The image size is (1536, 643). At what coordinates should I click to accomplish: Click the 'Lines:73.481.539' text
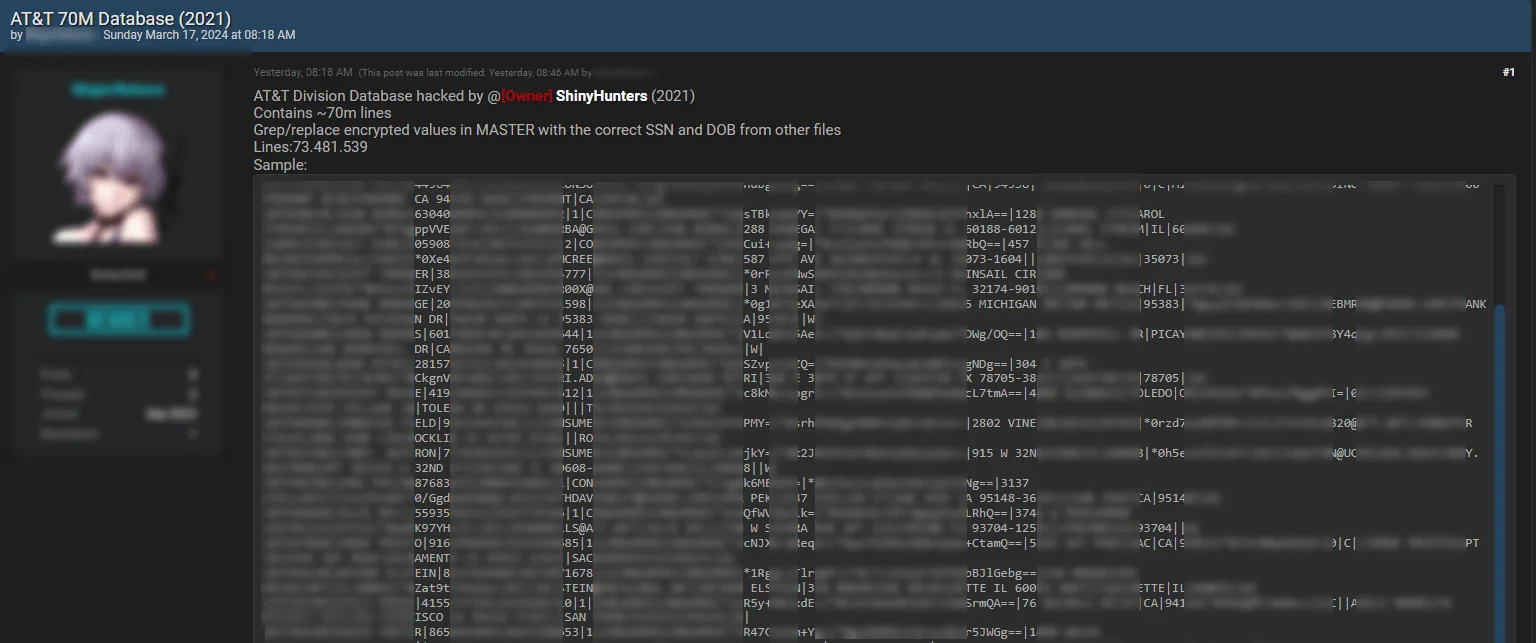pyautogui.click(x=311, y=147)
